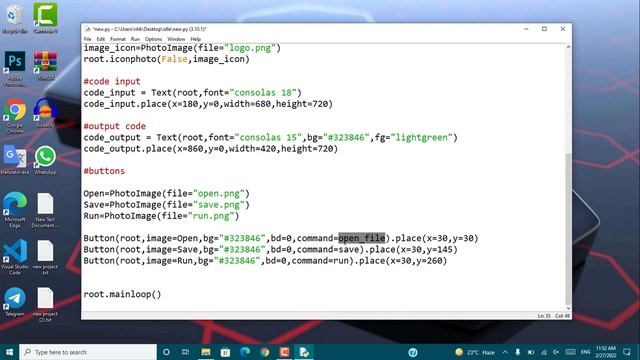
Task: Select the WinRAR desktop shortcut
Action: (45, 65)
